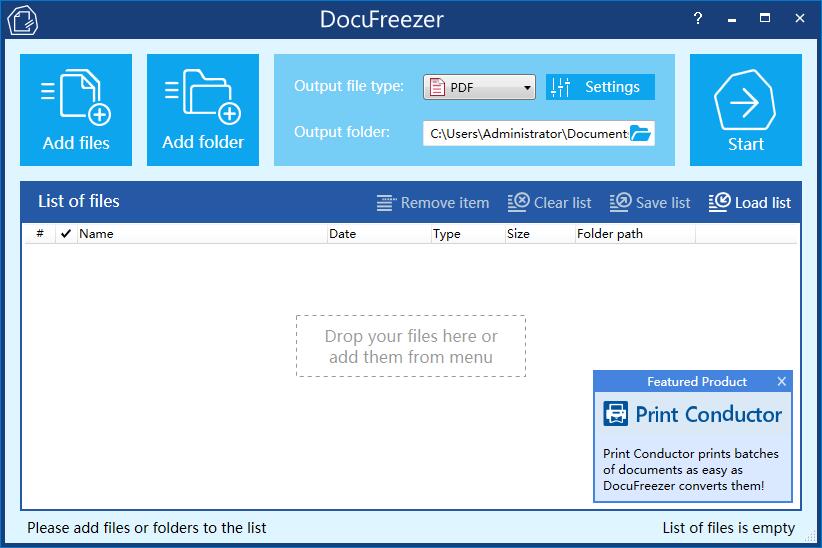Sort by the Name column header
822x548 pixels.
click(202, 234)
